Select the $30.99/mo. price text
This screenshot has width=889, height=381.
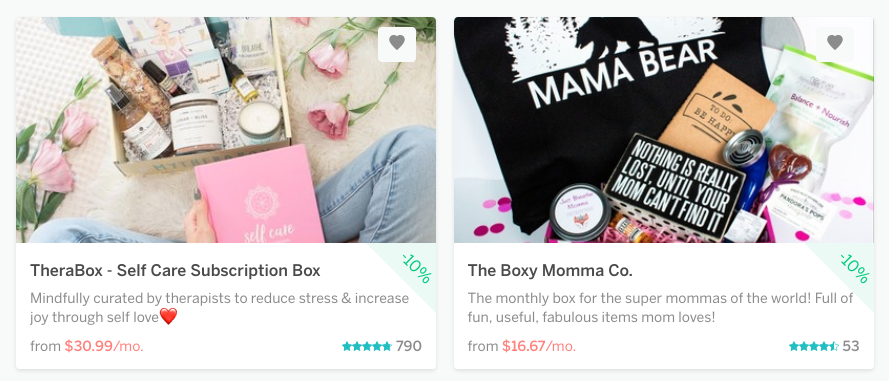pos(104,346)
